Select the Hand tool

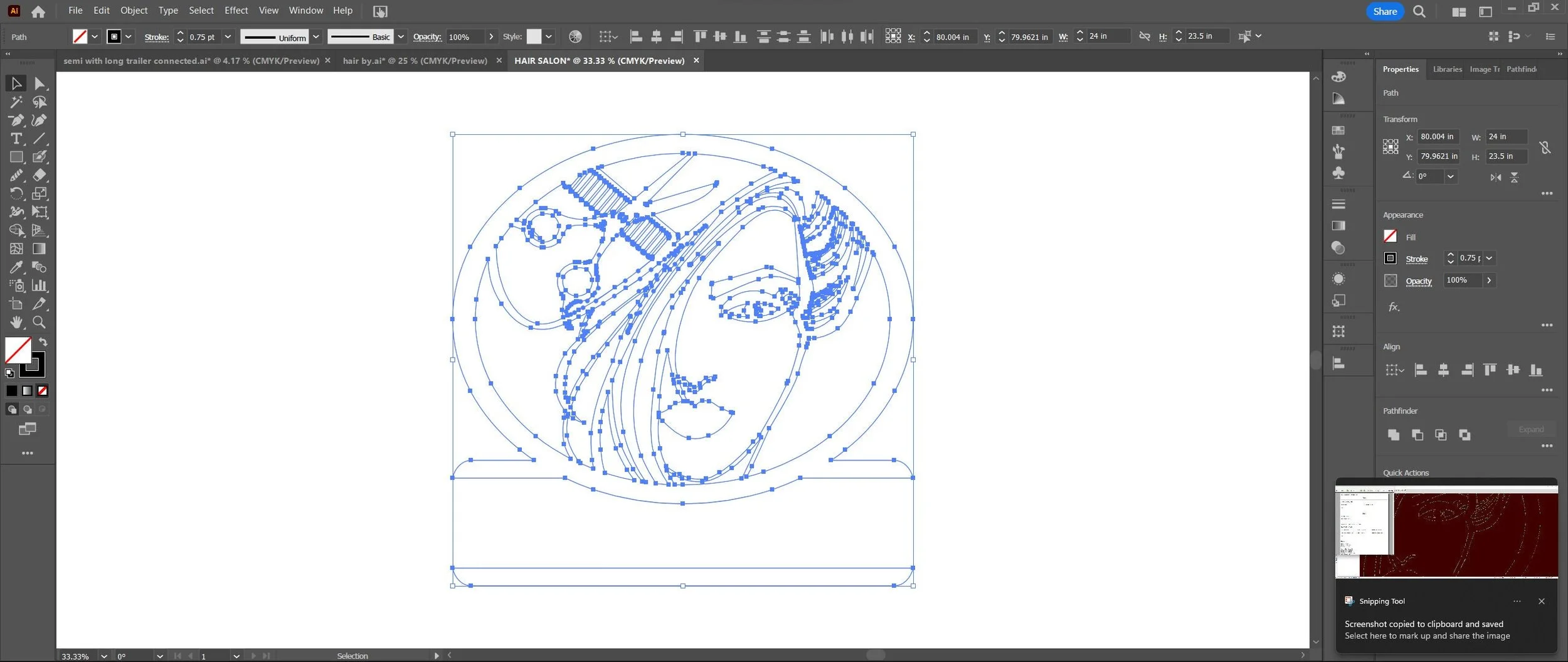(x=16, y=322)
